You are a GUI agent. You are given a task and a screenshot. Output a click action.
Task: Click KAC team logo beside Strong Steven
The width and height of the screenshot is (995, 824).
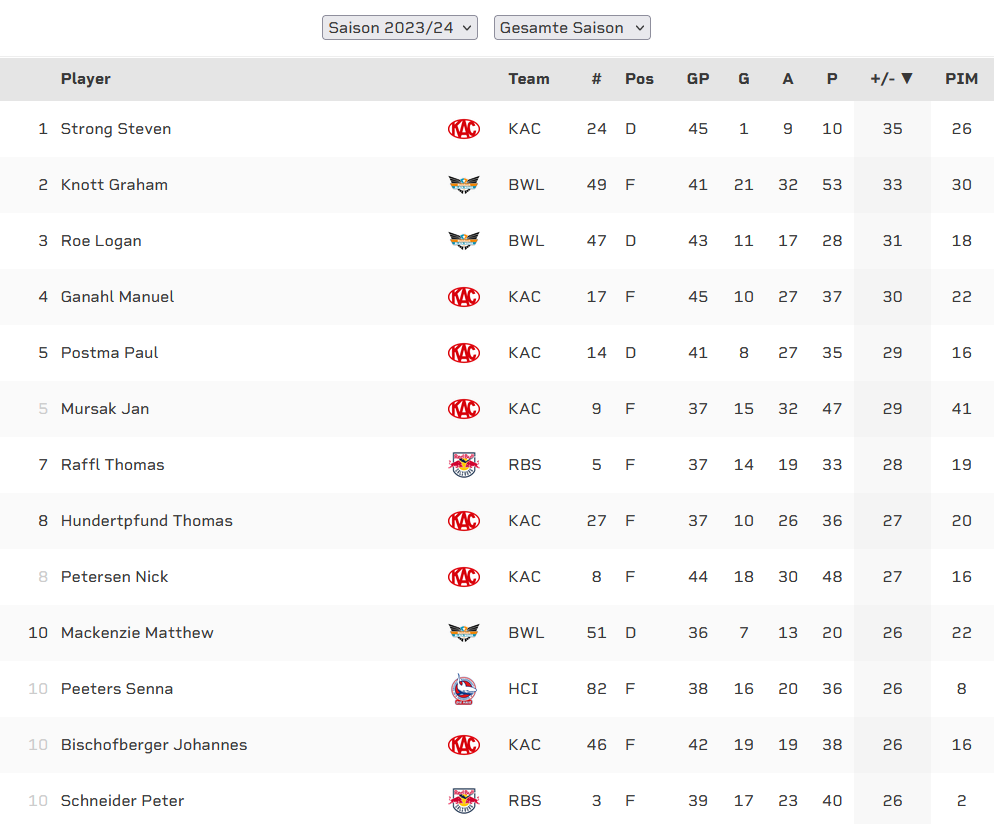(x=464, y=129)
